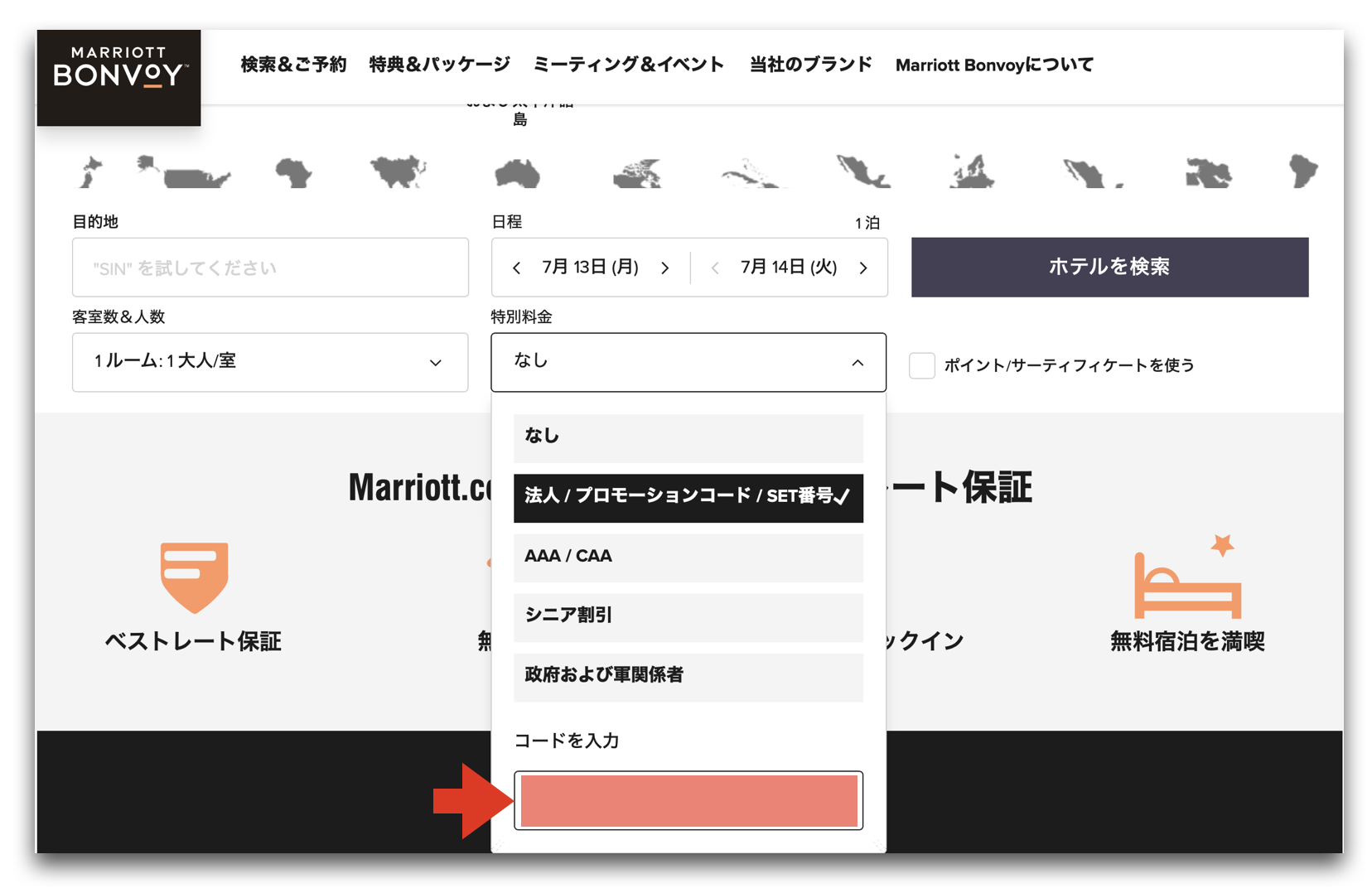Select the USA map icon
The height and width of the screenshot is (893, 1372).
(x=184, y=172)
